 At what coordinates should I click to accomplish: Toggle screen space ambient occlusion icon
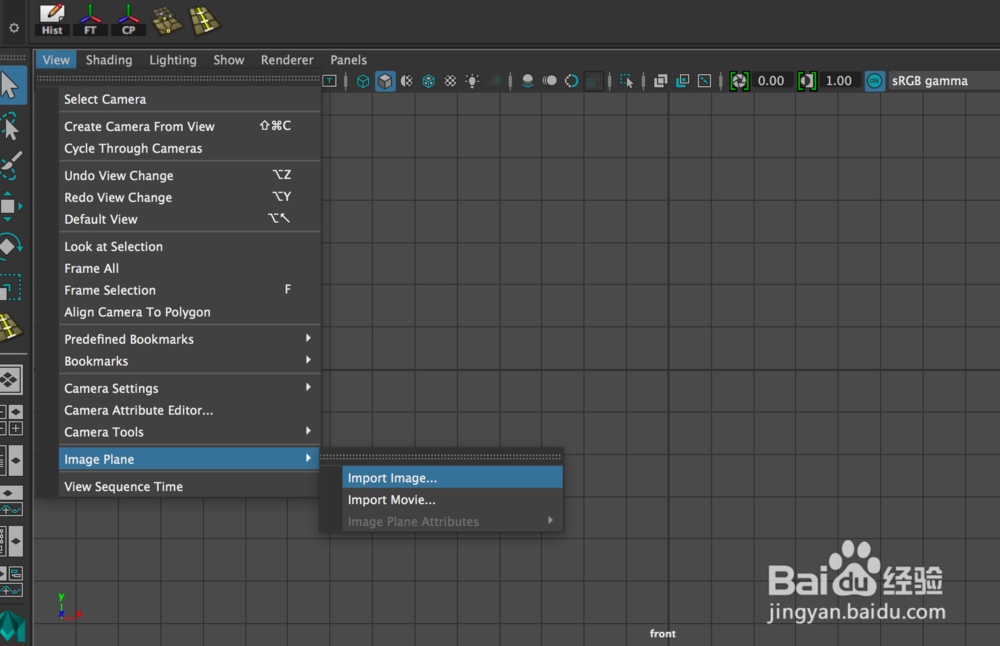(527, 81)
